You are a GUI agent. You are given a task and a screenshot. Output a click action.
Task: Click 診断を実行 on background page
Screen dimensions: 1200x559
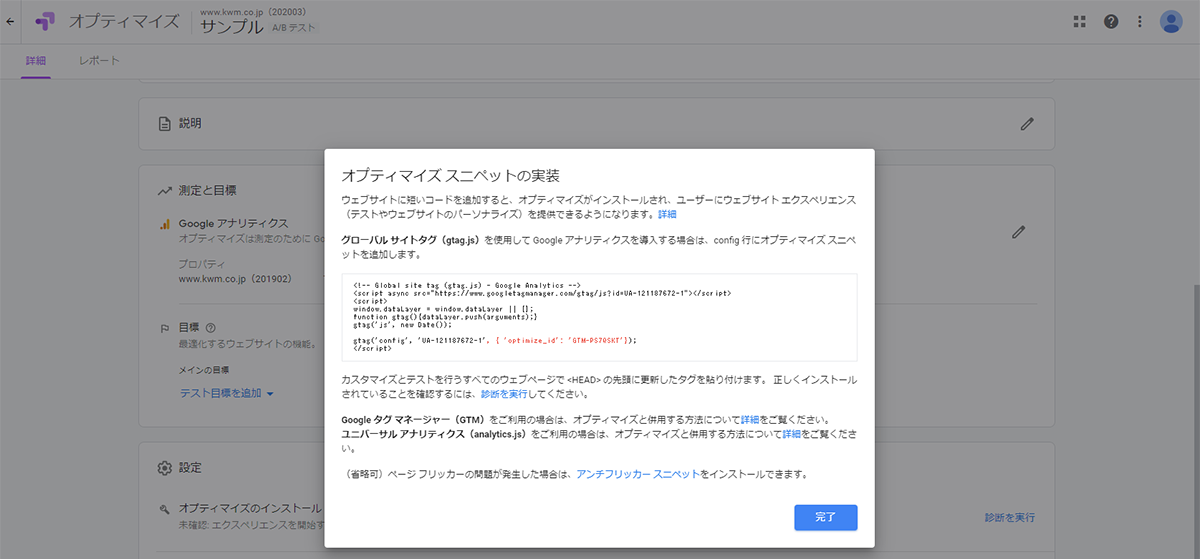(1009, 518)
